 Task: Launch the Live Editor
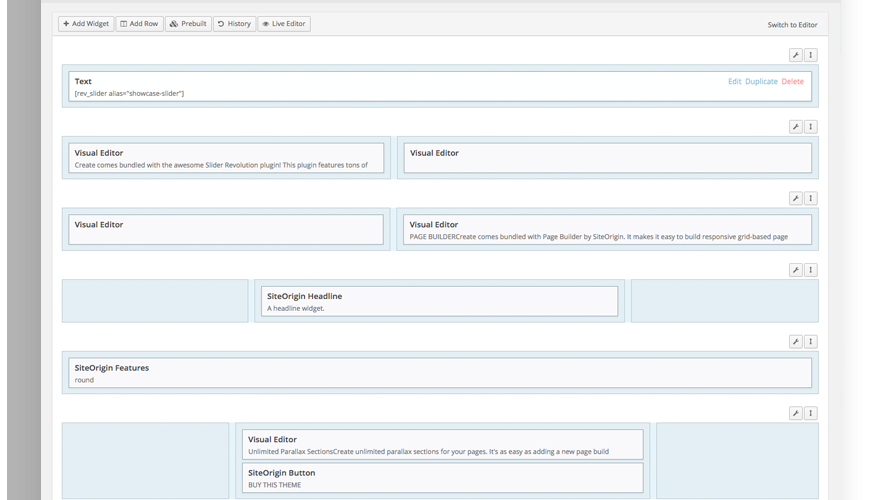click(284, 24)
